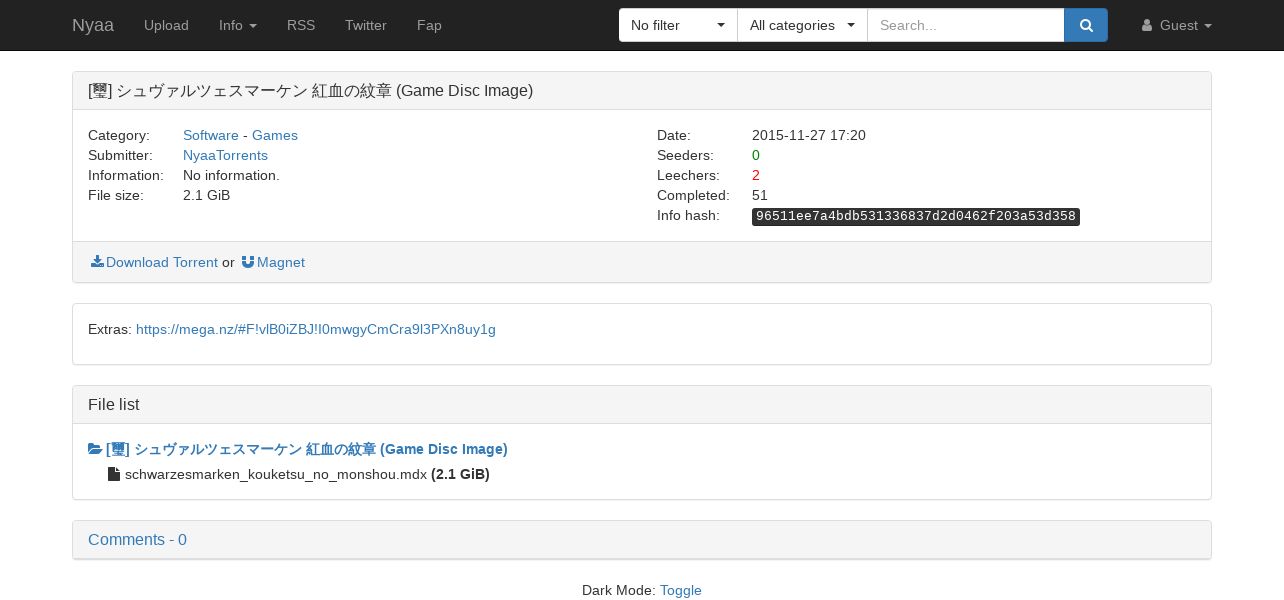The height and width of the screenshot is (600, 1284).
Task: Open the Twitter link in navbar
Action: pyautogui.click(x=366, y=25)
